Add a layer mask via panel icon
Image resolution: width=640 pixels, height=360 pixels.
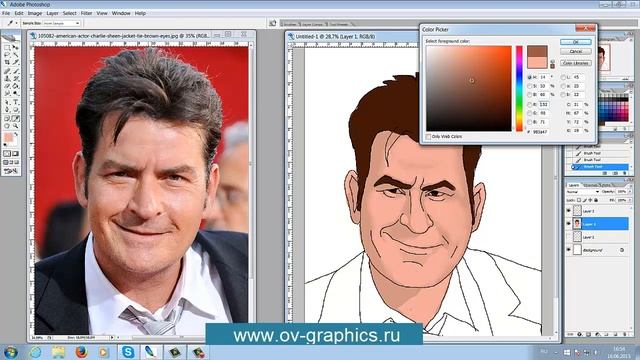(589, 334)
